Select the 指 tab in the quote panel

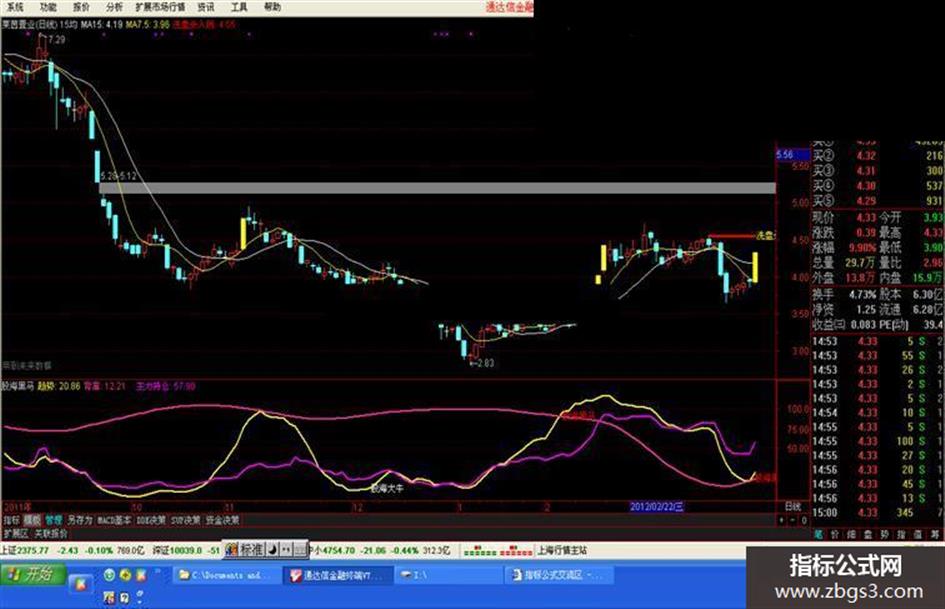coord(902,534)
